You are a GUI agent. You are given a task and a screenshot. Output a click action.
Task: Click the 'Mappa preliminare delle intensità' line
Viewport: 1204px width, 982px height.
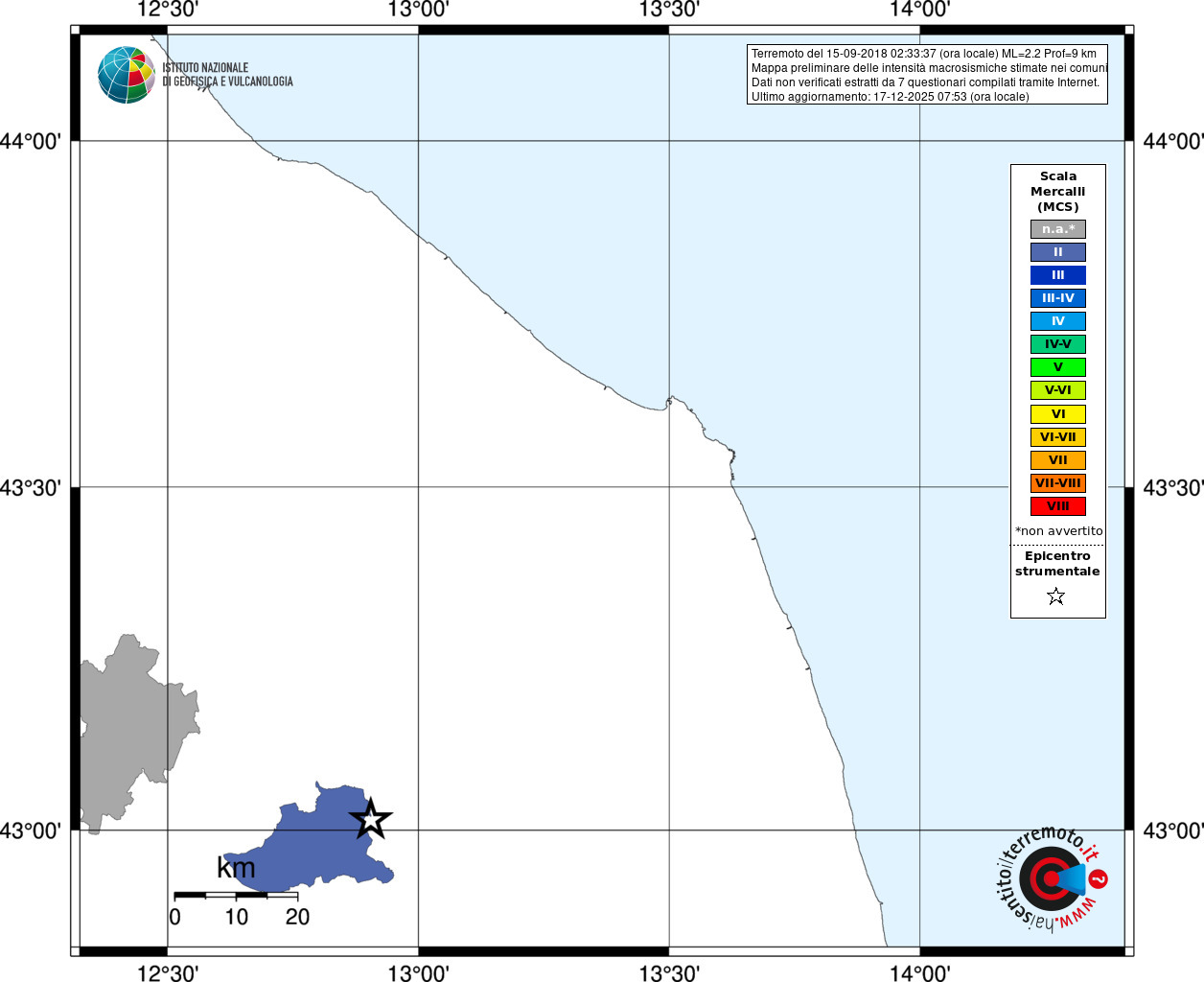(x=929, y=68)
